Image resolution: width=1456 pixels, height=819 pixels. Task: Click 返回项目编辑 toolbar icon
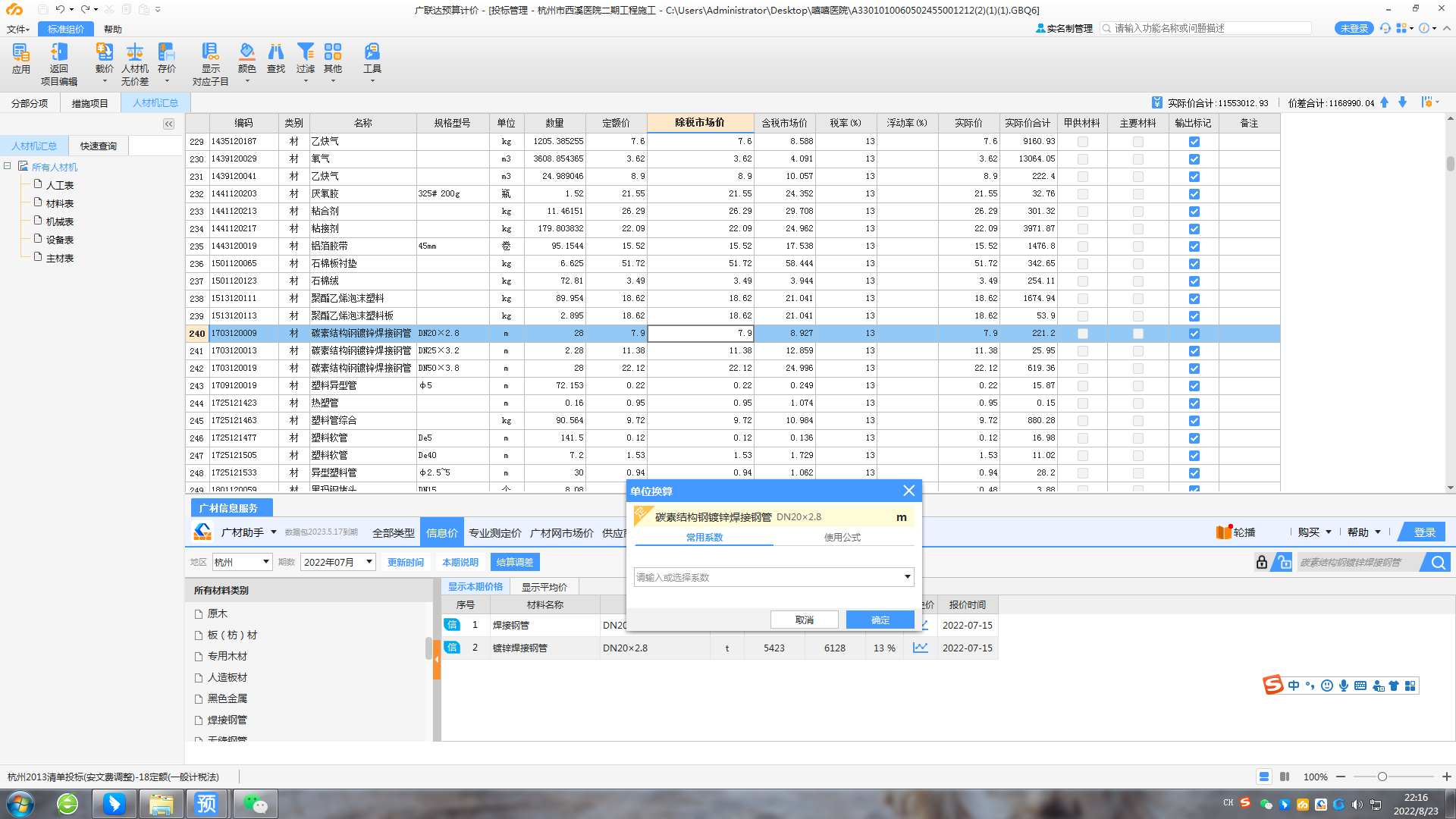59,64
